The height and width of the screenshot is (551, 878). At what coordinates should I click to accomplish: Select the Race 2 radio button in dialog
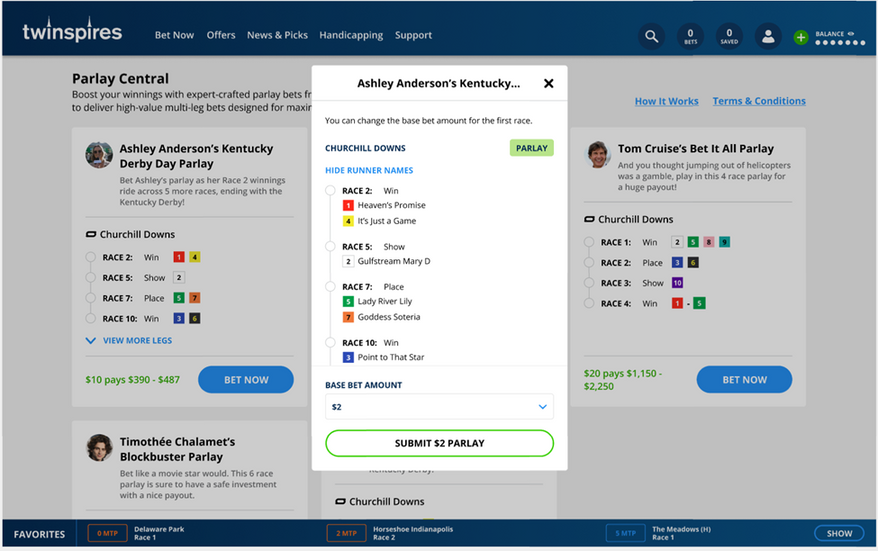(331, 191)
